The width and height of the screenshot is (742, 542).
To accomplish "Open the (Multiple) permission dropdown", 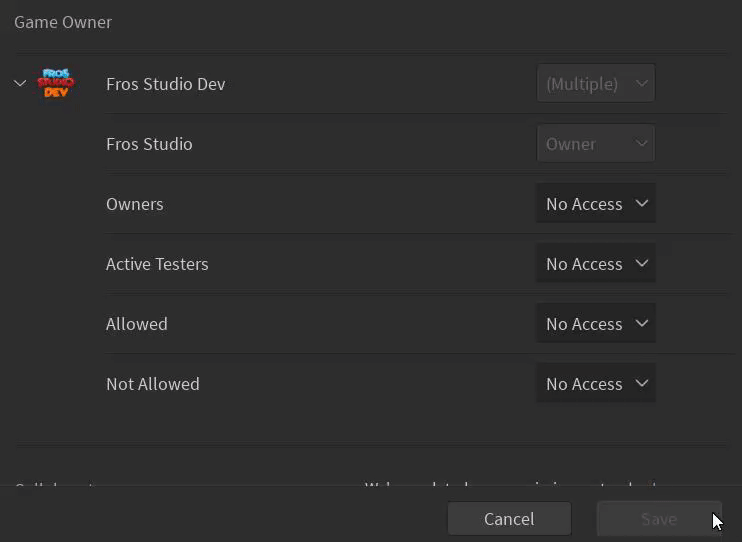I will click(x=595, y=83).
